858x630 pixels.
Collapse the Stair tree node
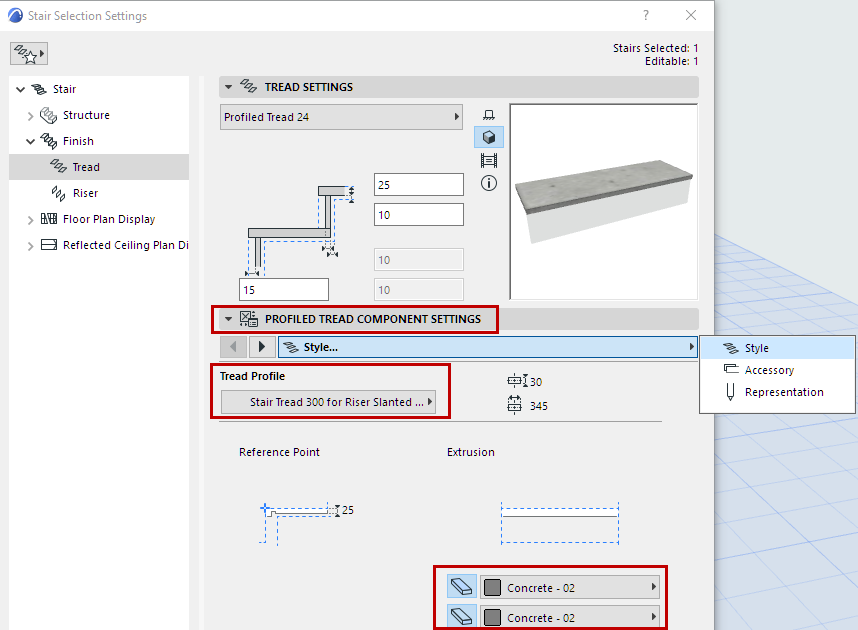21,89
